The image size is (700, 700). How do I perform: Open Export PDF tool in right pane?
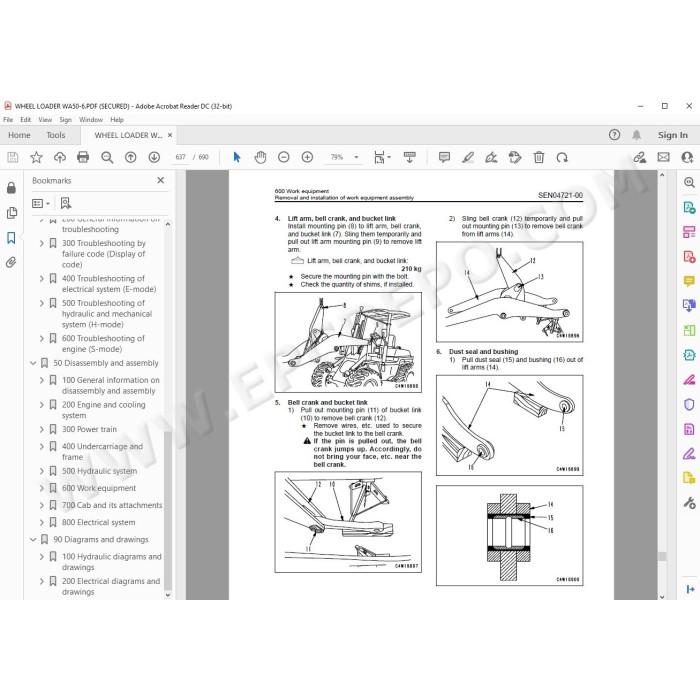689,207
